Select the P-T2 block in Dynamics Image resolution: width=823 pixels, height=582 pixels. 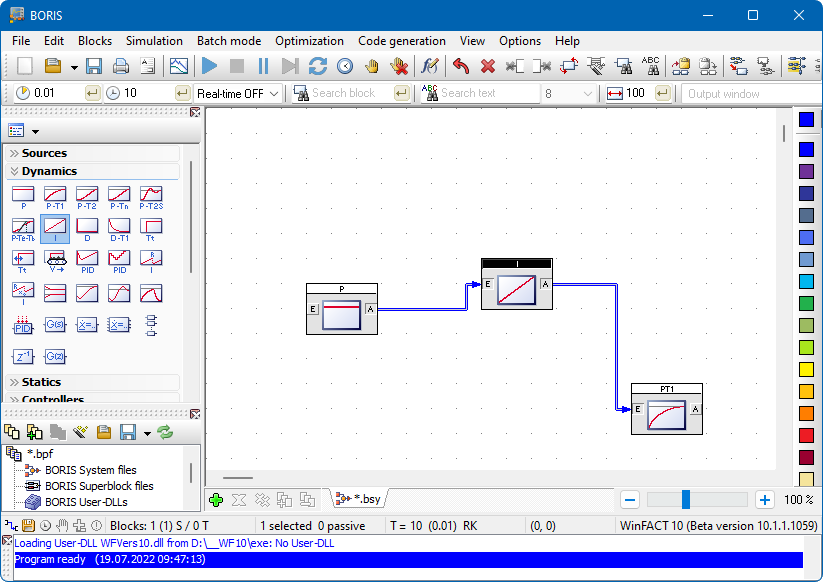[87, 198]
